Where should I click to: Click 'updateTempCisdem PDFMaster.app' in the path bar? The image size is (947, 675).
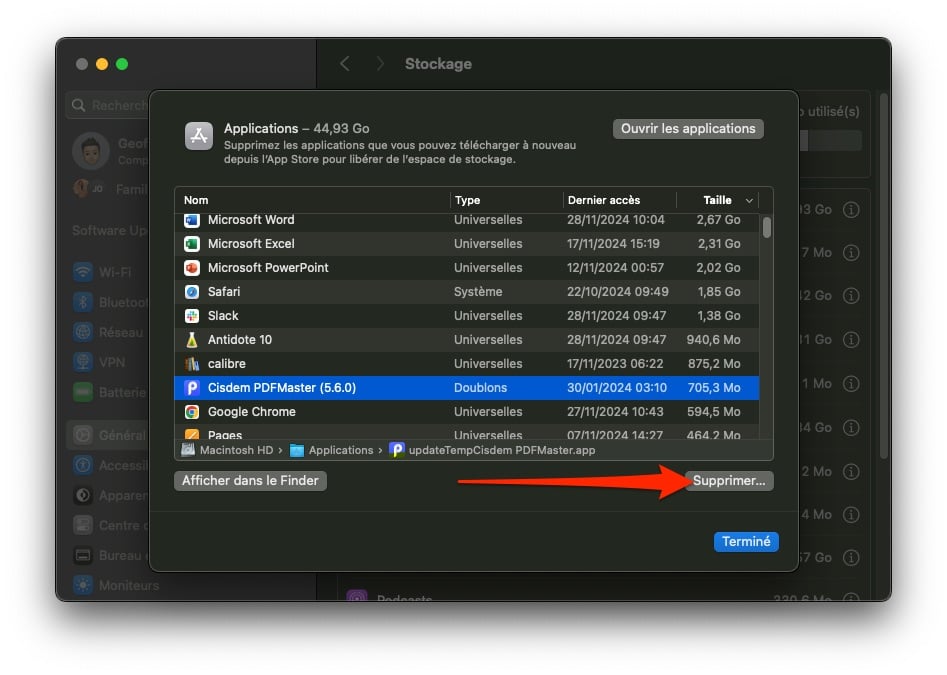coord(502,450)
